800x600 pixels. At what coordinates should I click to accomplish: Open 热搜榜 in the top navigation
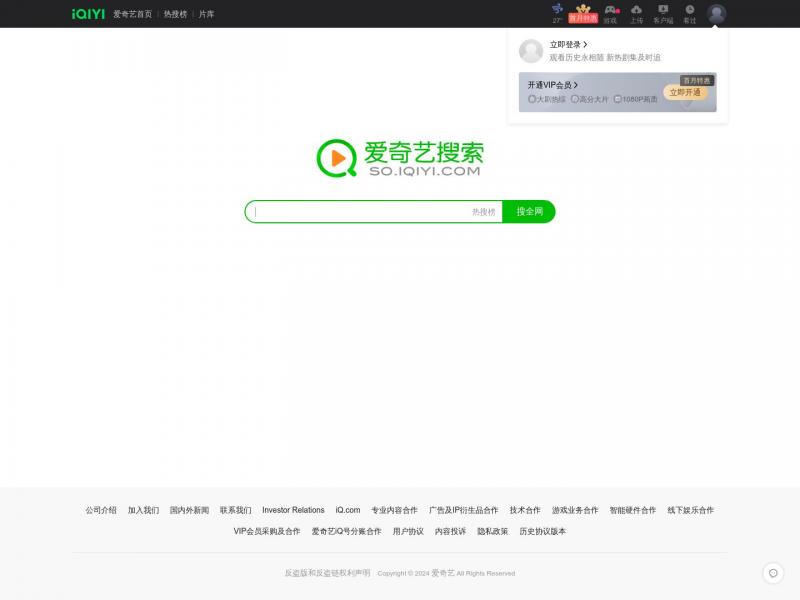(176, 14)
